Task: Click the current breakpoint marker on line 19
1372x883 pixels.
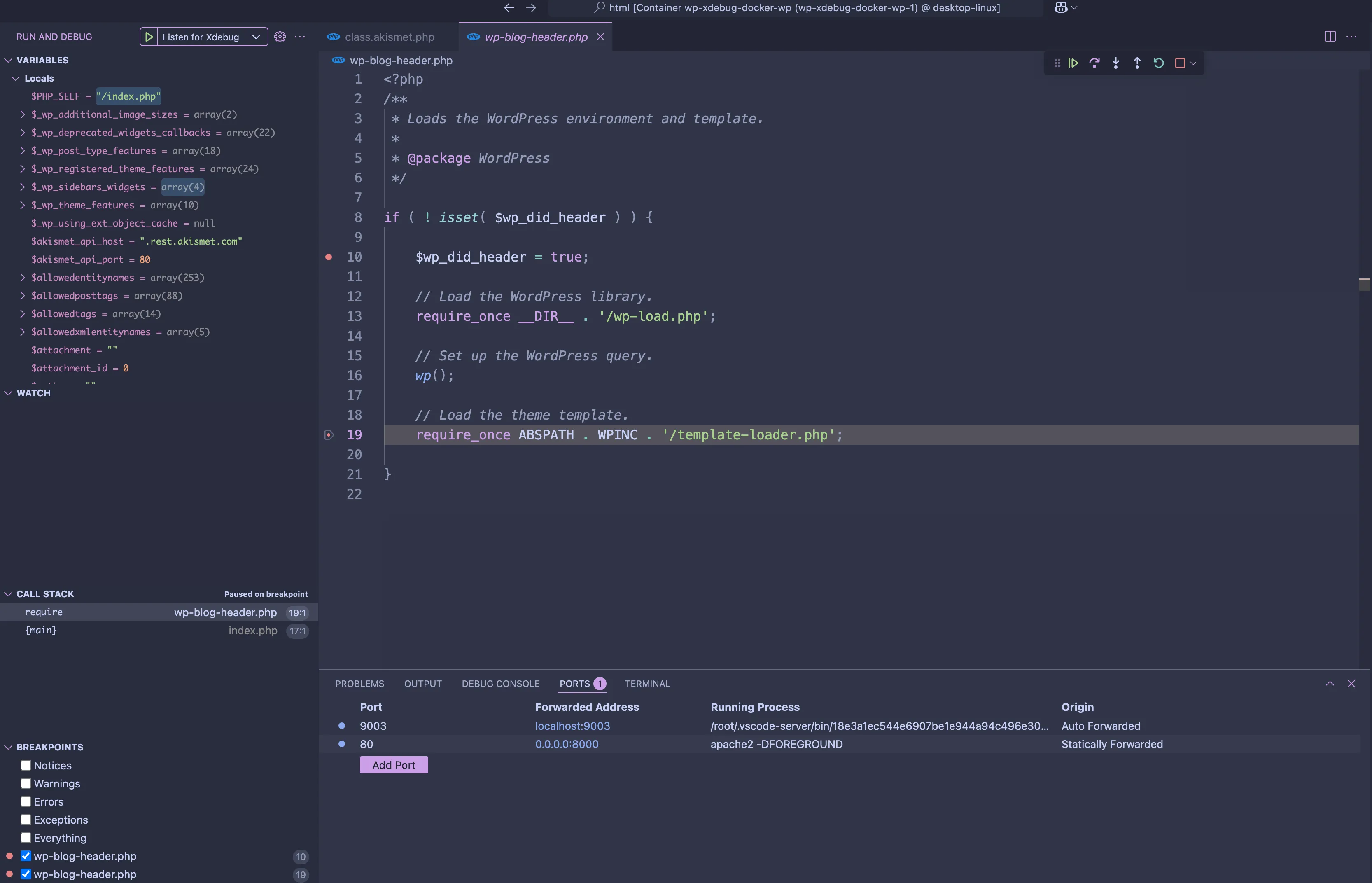Action: point(329,434)
